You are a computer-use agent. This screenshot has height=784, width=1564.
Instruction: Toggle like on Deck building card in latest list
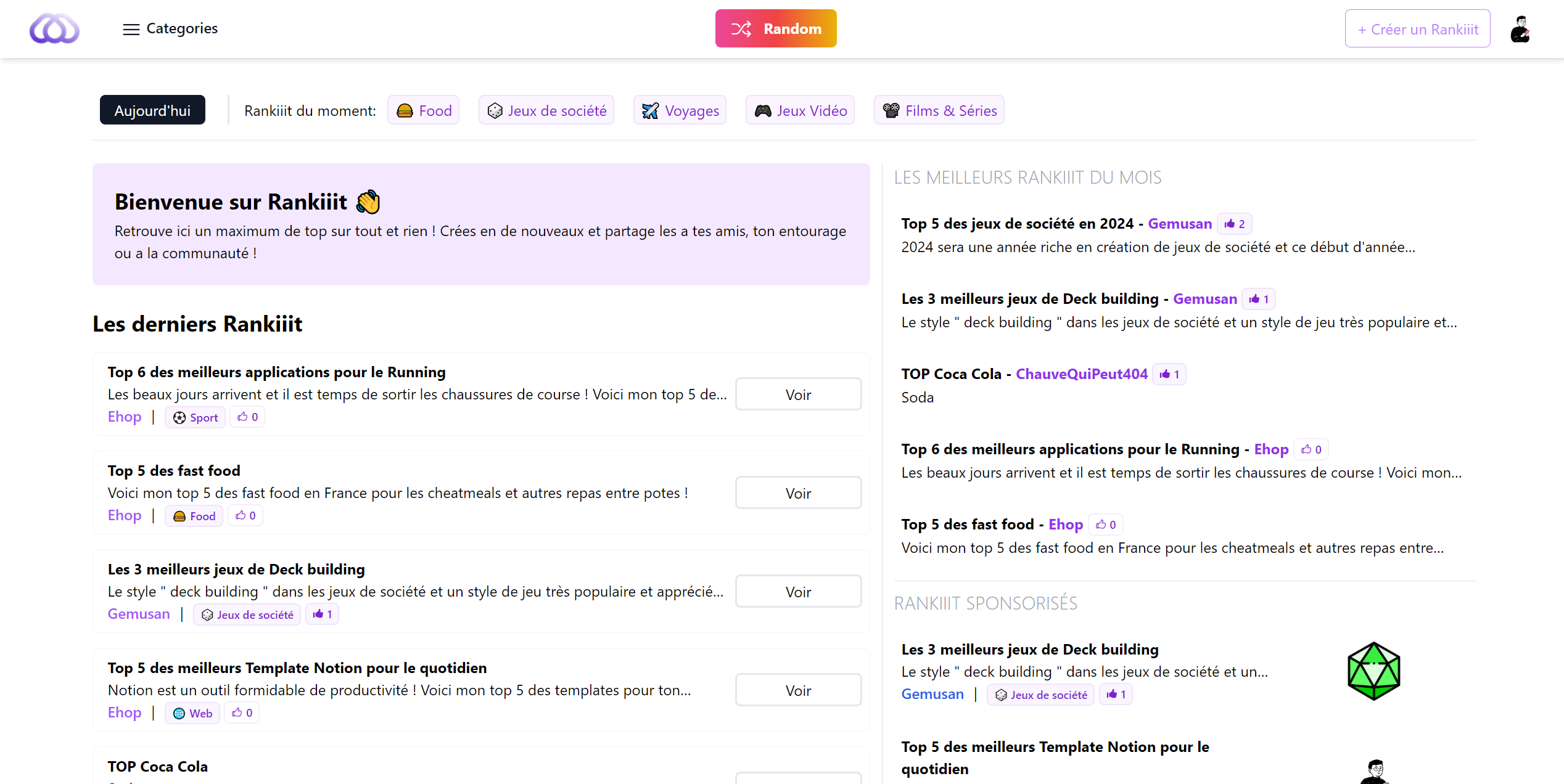(322, 615)
